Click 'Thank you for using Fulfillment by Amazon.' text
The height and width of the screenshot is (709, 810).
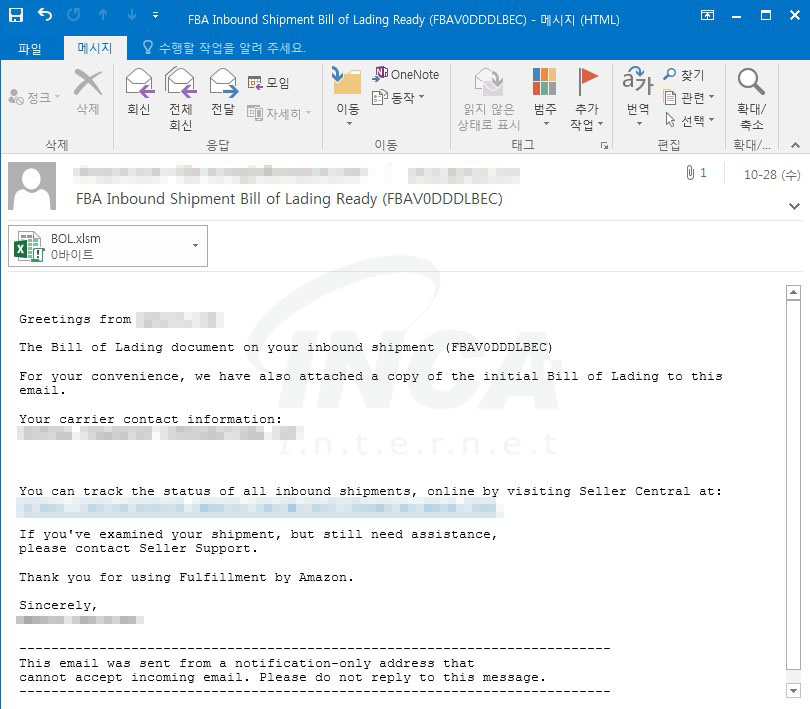click(x=186, y=577)
